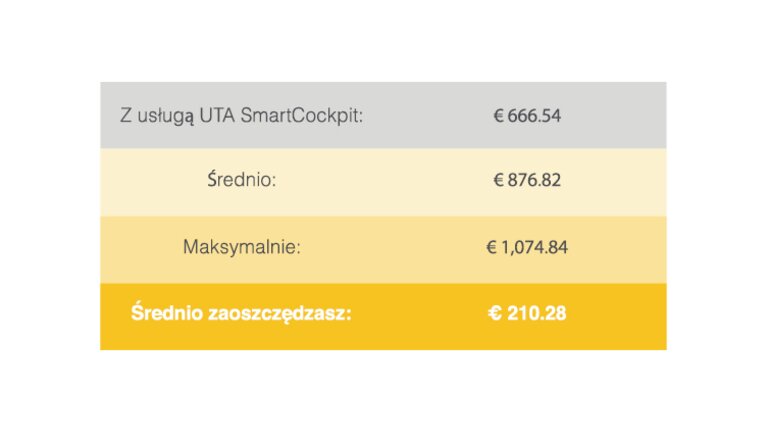Click the euro symbol before 876.82
The width and height of the screenshot is (768, 432).
pyautogui.click(x=498, y=180)
